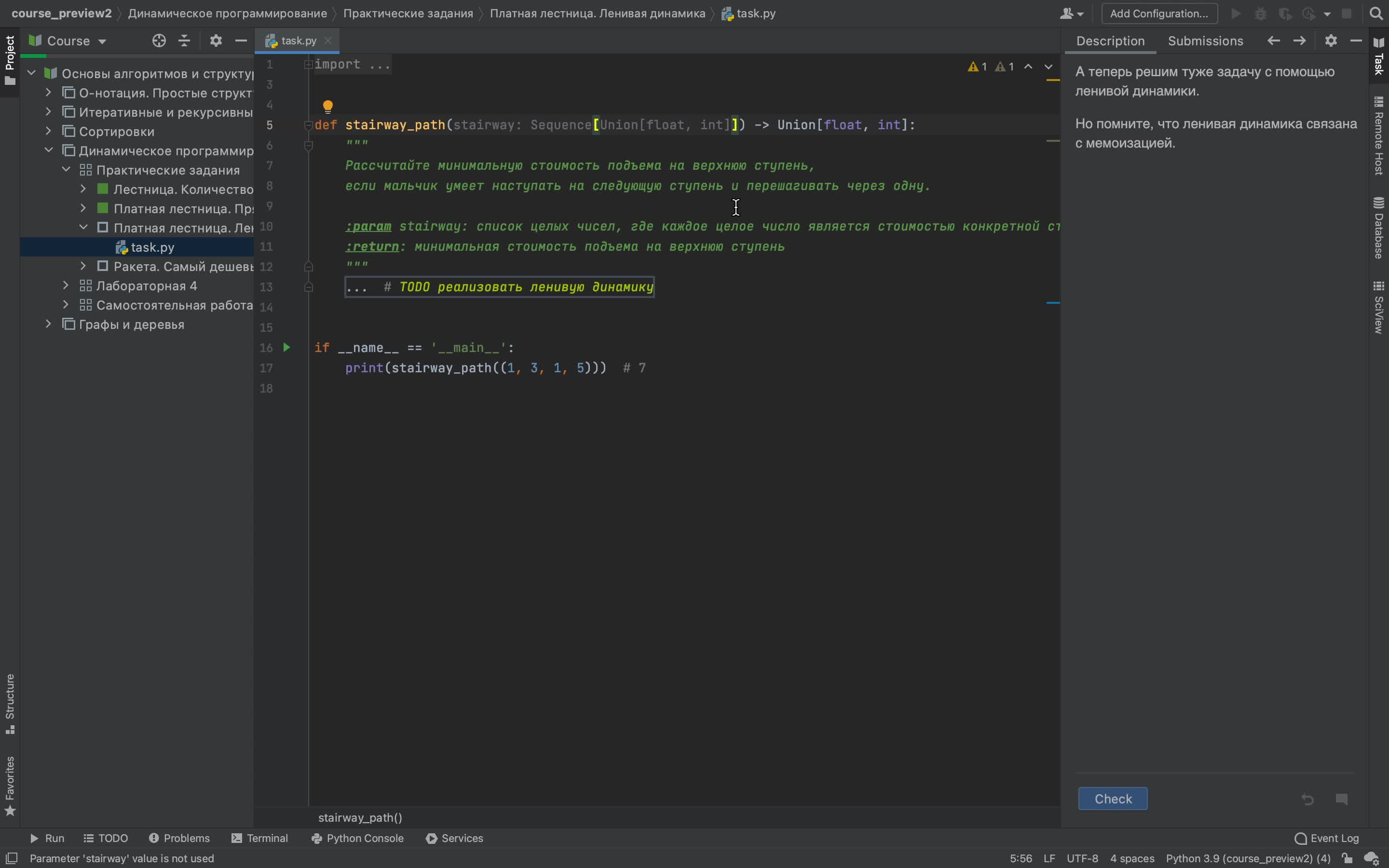Hide the Task description panel
The image size is (1389, 868).
(1356, 41)
